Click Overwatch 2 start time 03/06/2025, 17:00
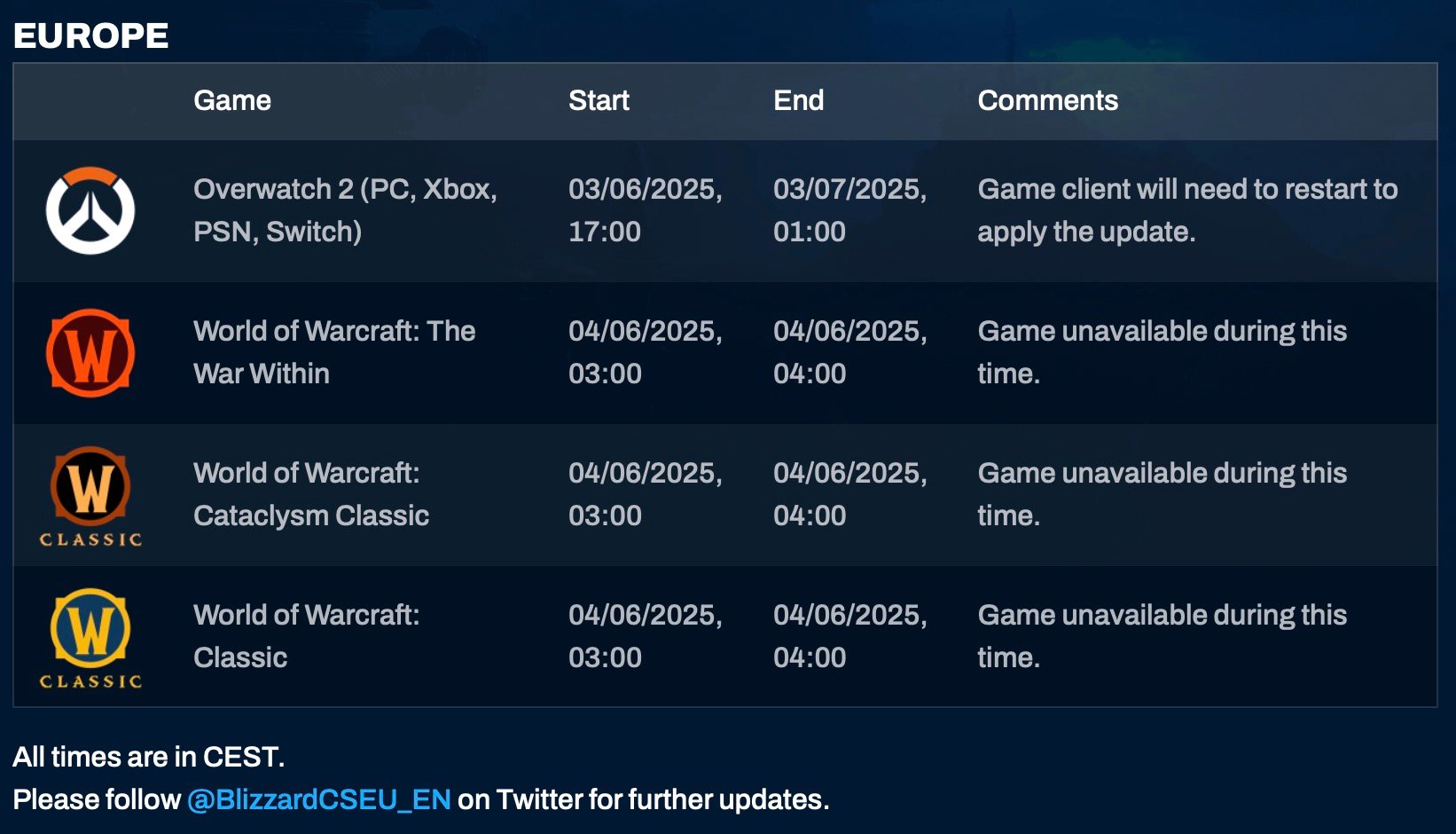Image resolution: width=1456 pixels, height=834 pixels. click(x=646, y=210)
